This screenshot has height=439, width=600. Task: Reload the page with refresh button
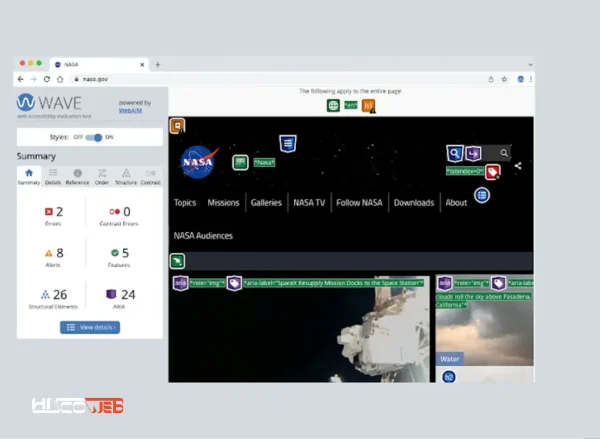tap(47, 79)
